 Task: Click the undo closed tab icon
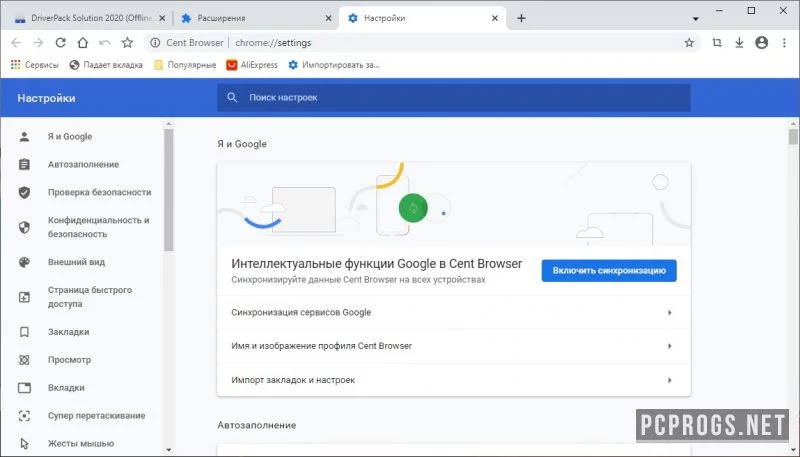(x=105, y=43)
